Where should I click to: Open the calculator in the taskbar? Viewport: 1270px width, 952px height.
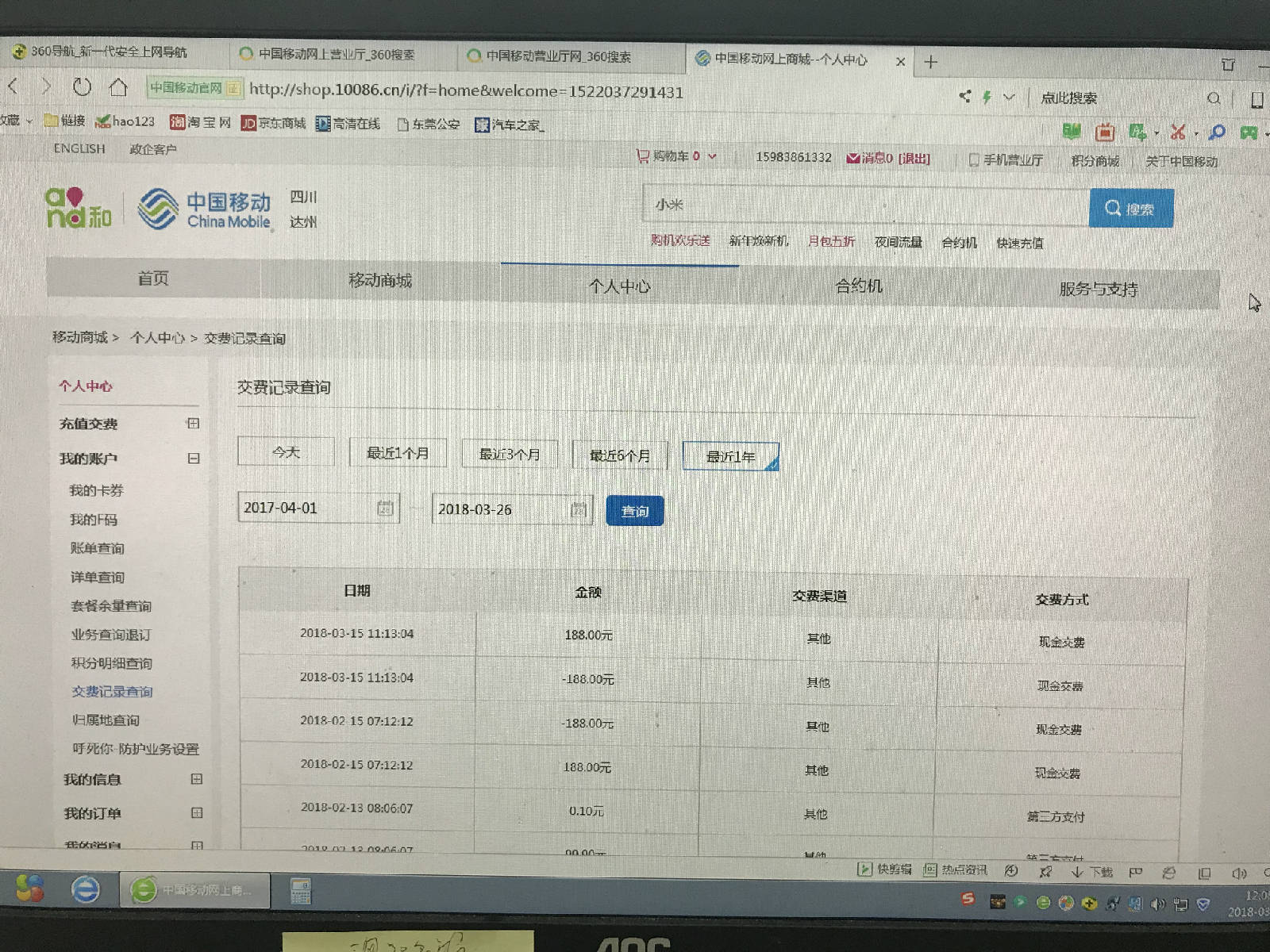300,891
